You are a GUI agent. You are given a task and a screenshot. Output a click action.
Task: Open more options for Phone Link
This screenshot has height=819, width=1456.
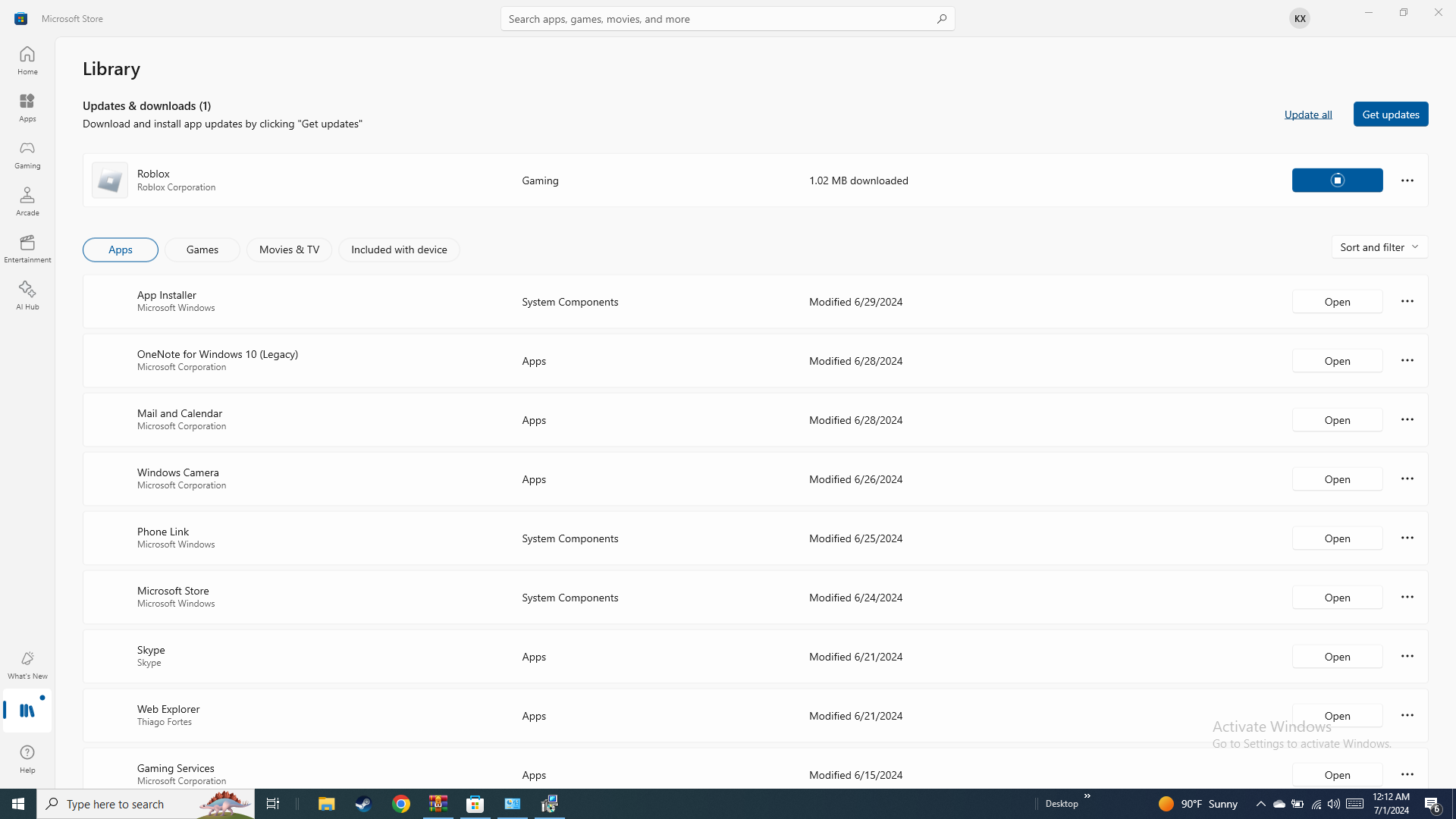(x=1407, y=538)
